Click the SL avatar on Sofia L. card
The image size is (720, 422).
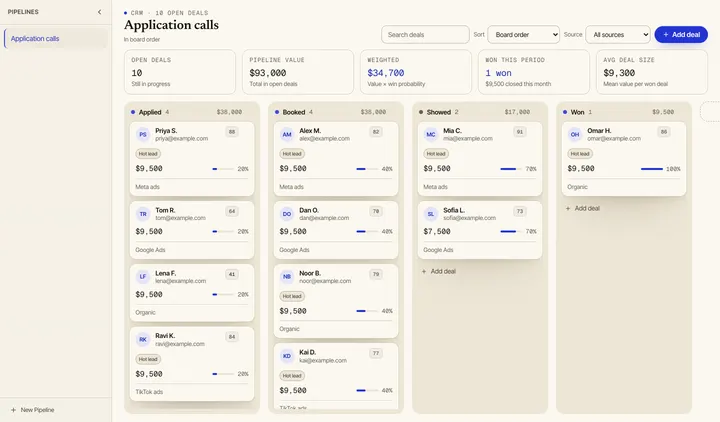tap(431, 214)
